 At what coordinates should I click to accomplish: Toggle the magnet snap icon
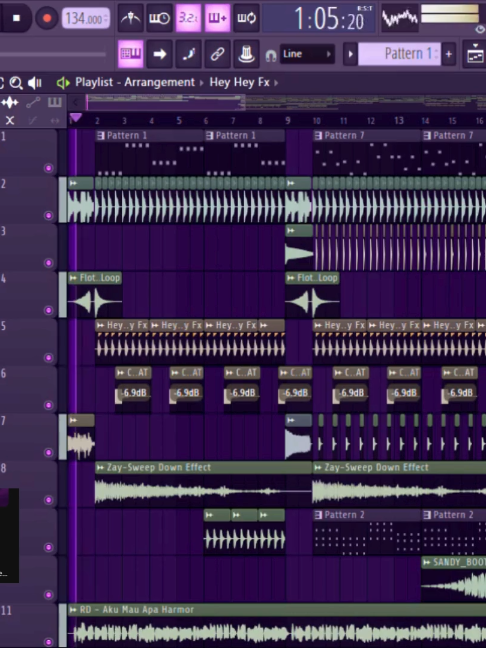coord(271,55)
